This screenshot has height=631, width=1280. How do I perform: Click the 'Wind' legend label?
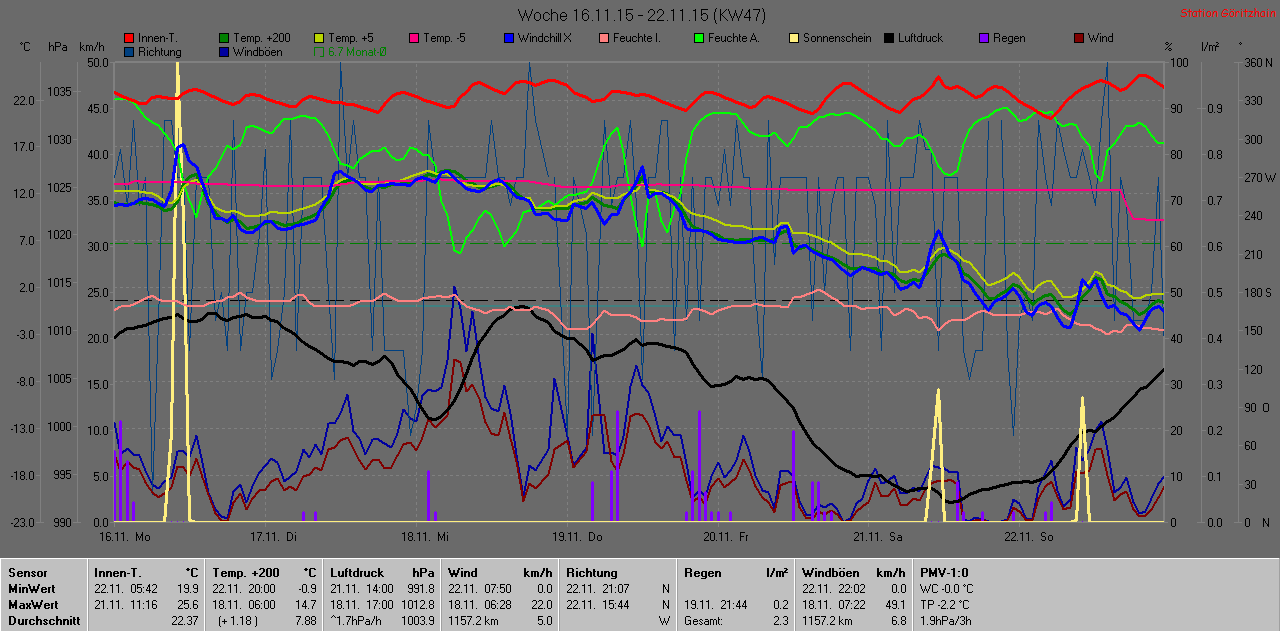pyautogui.click(x=1100, y=38)
